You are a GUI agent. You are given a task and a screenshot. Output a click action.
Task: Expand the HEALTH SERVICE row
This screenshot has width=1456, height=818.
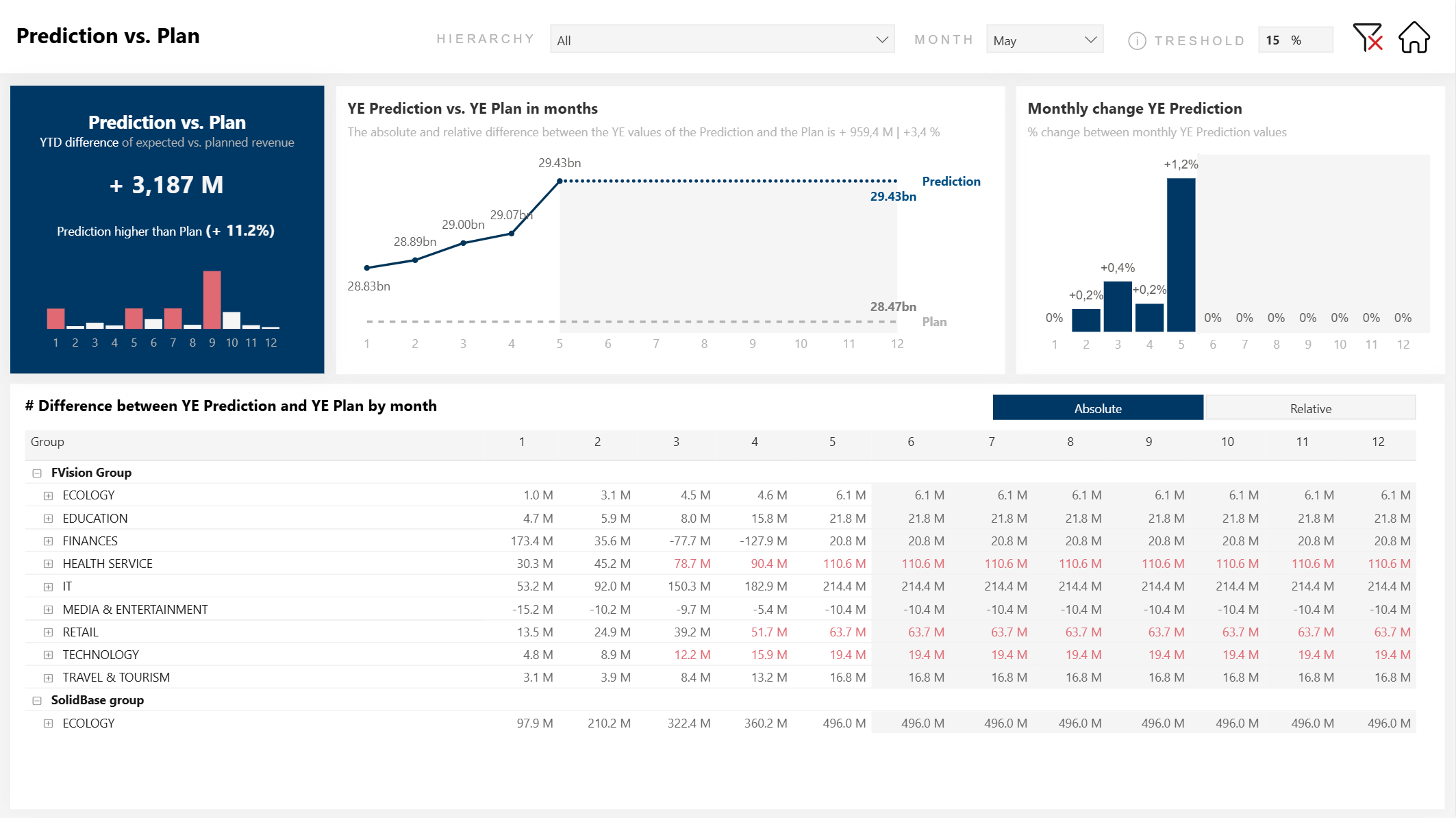47,563
